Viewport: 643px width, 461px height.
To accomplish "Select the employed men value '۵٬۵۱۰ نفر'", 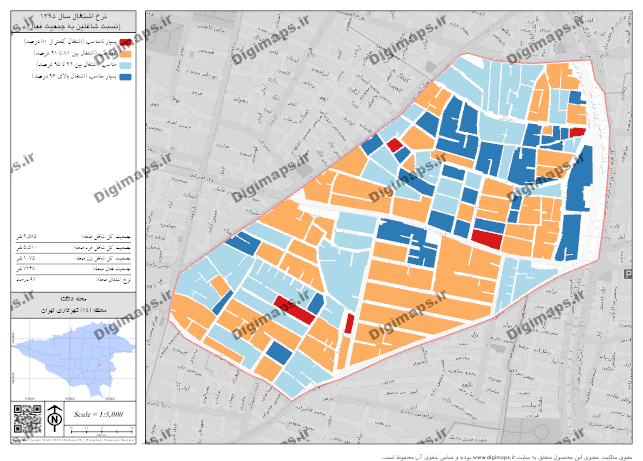I will pos(26,248).
